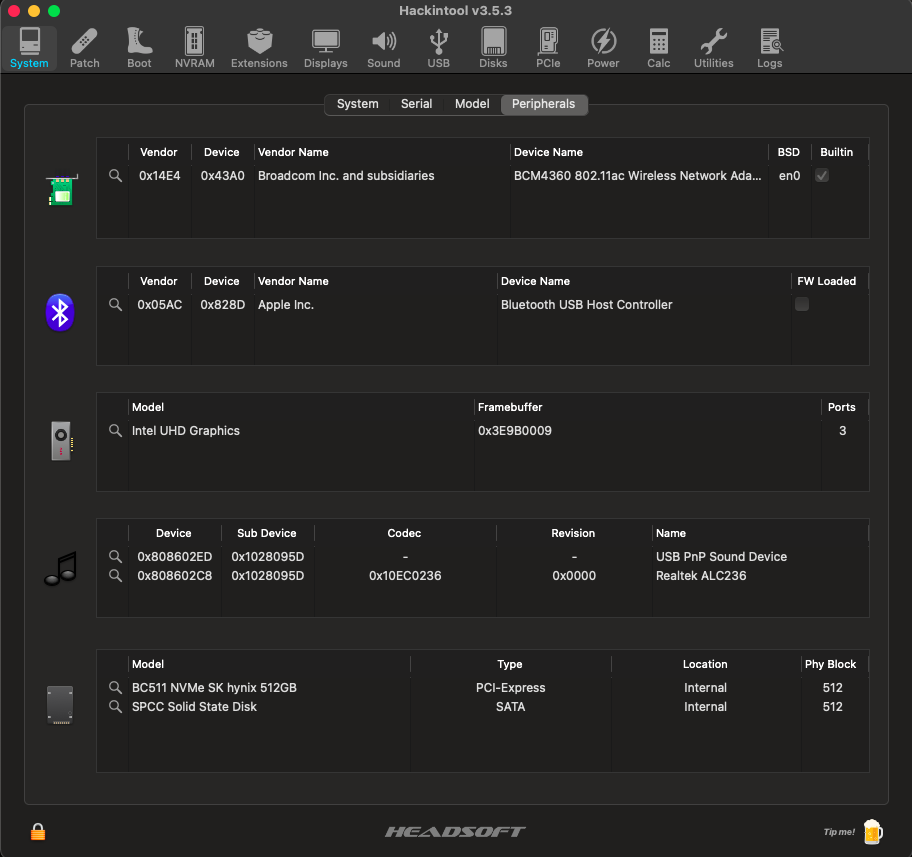This screenshot has width=912, height=857.
Task: Click magnifier next to Apple Bluetooth row
Action: click(115, 304)
